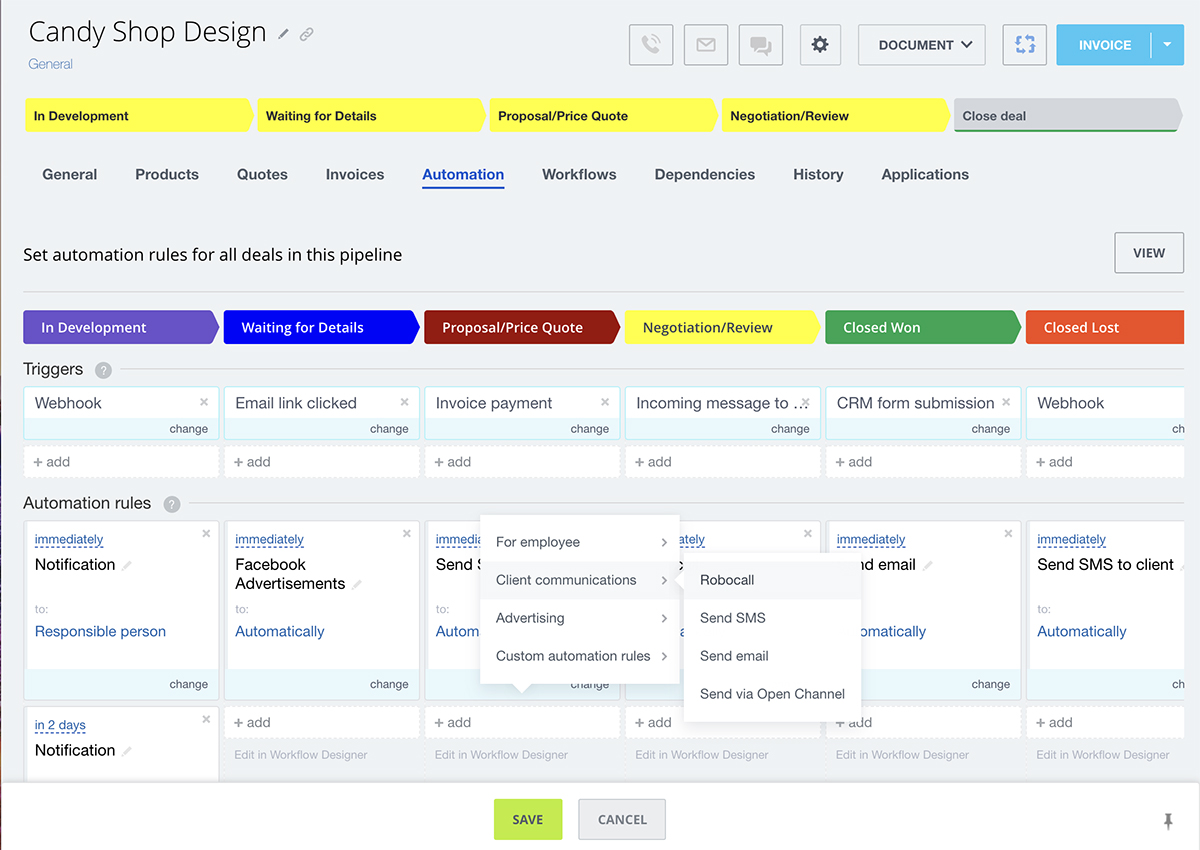This screenshot has height=850, width=1200.
Task: Open the DOCUMENT dropdown
Action: [x=921, y=45]
